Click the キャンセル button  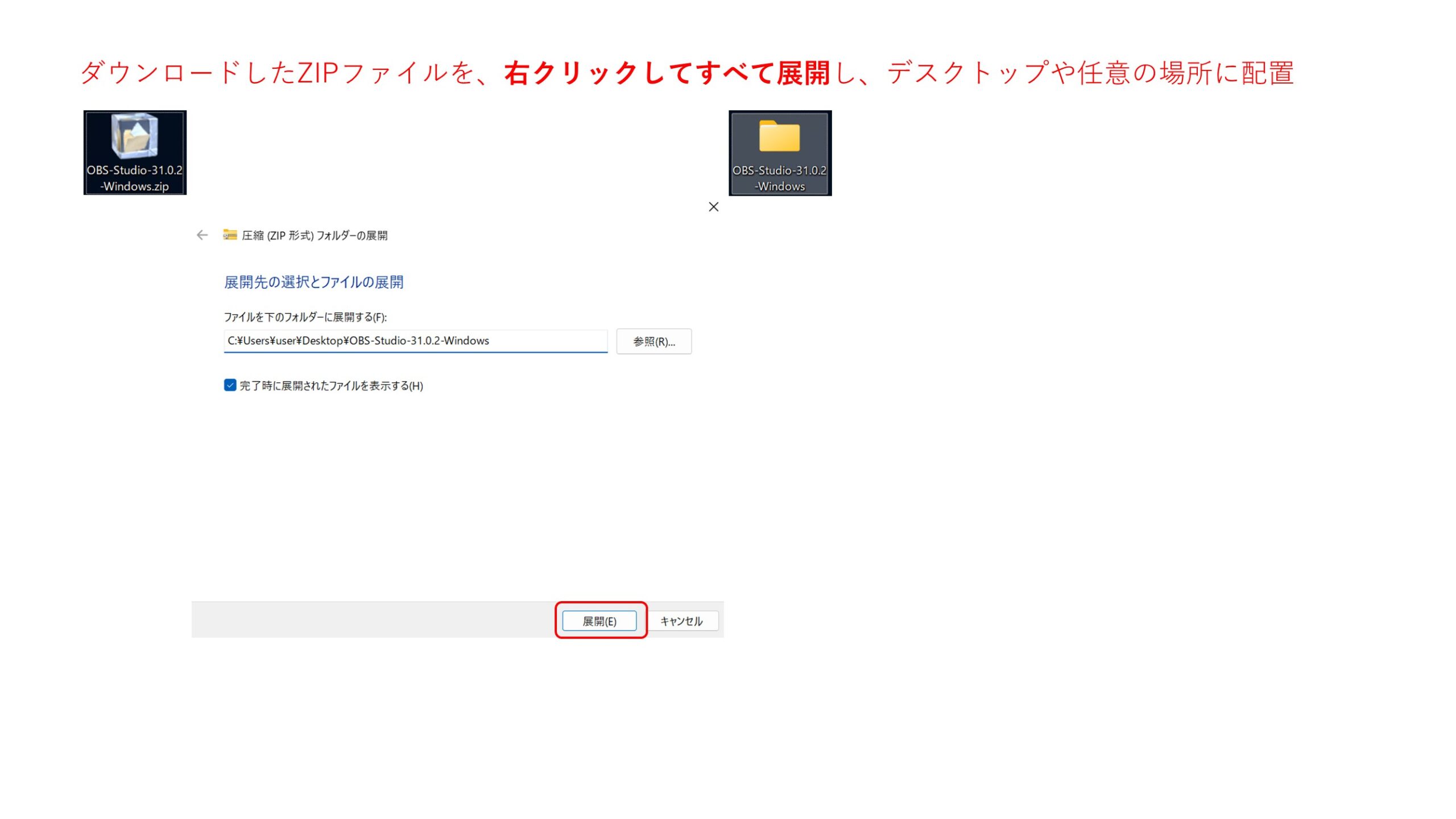[x=682, y=621]
